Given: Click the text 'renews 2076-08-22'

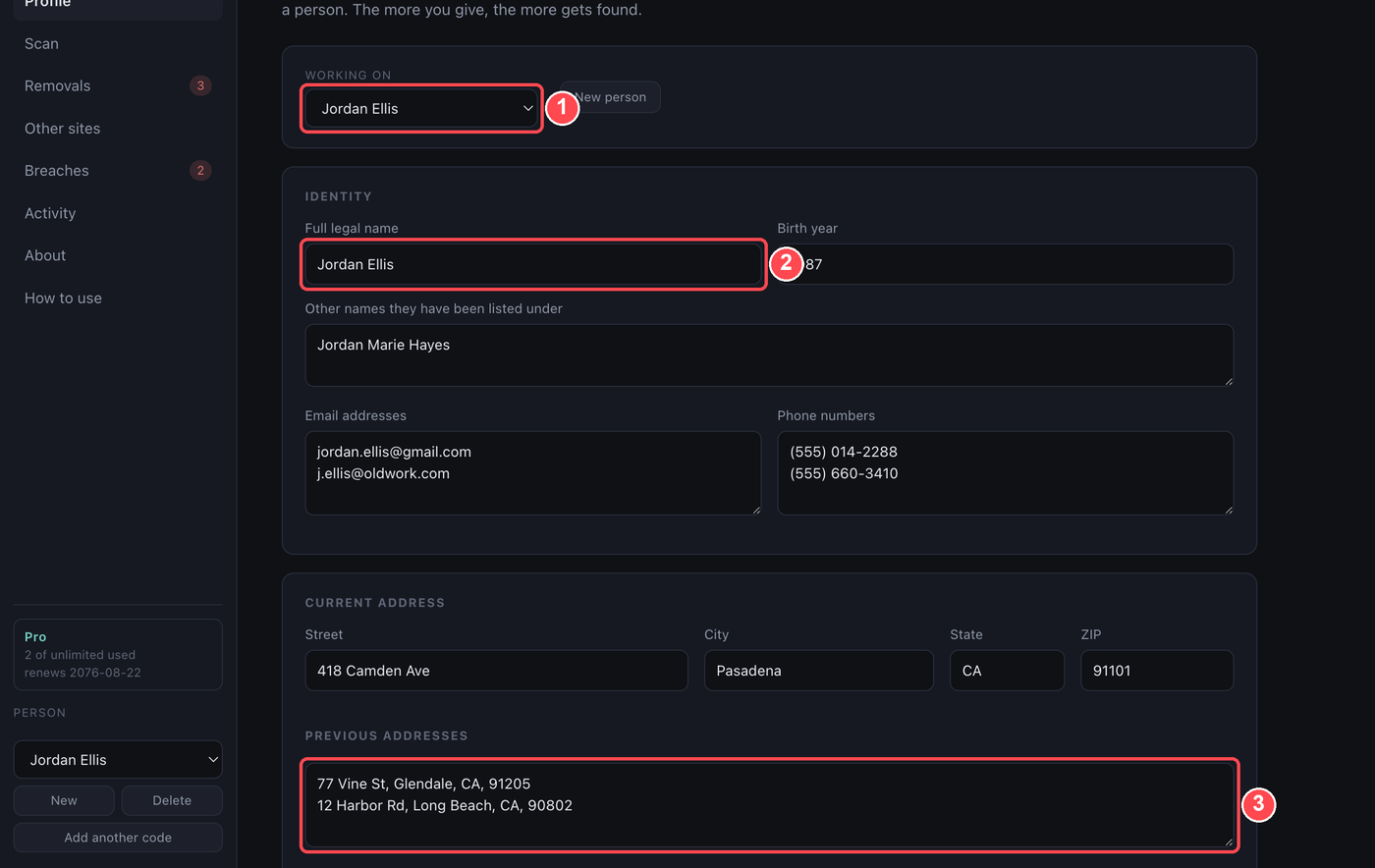Looking at the screenshot, I should pyautogui.click(x=83, y=673).
